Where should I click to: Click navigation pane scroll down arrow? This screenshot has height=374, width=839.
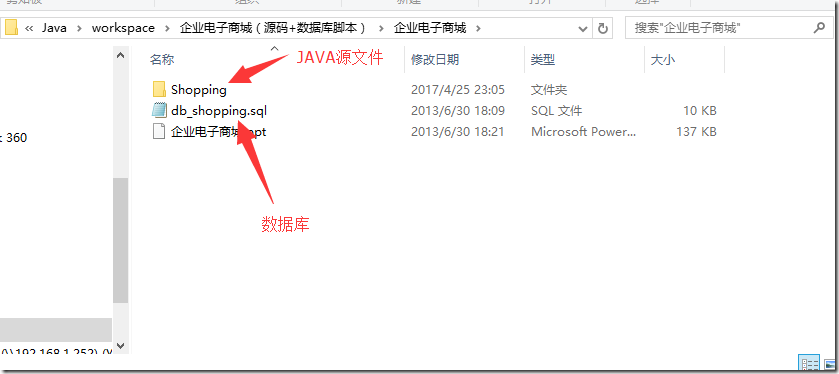120,346
